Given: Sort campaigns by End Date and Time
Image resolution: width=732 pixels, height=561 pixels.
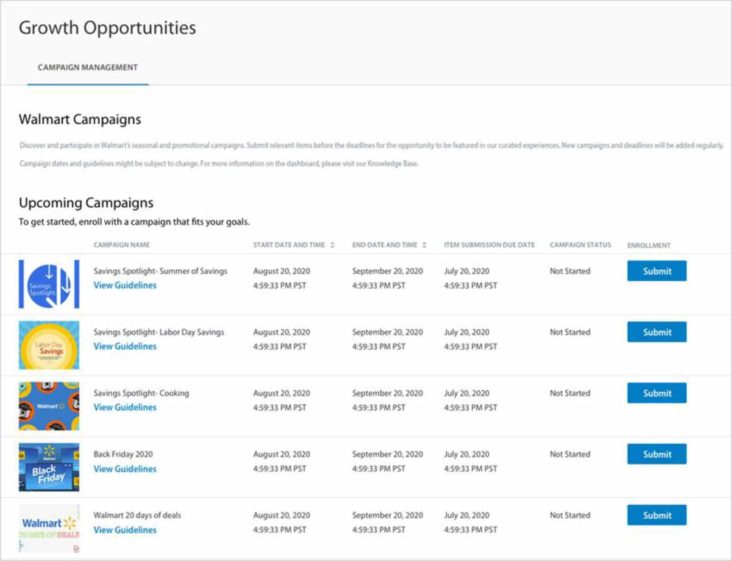Looking at the screenshot, I should (424, 245).
